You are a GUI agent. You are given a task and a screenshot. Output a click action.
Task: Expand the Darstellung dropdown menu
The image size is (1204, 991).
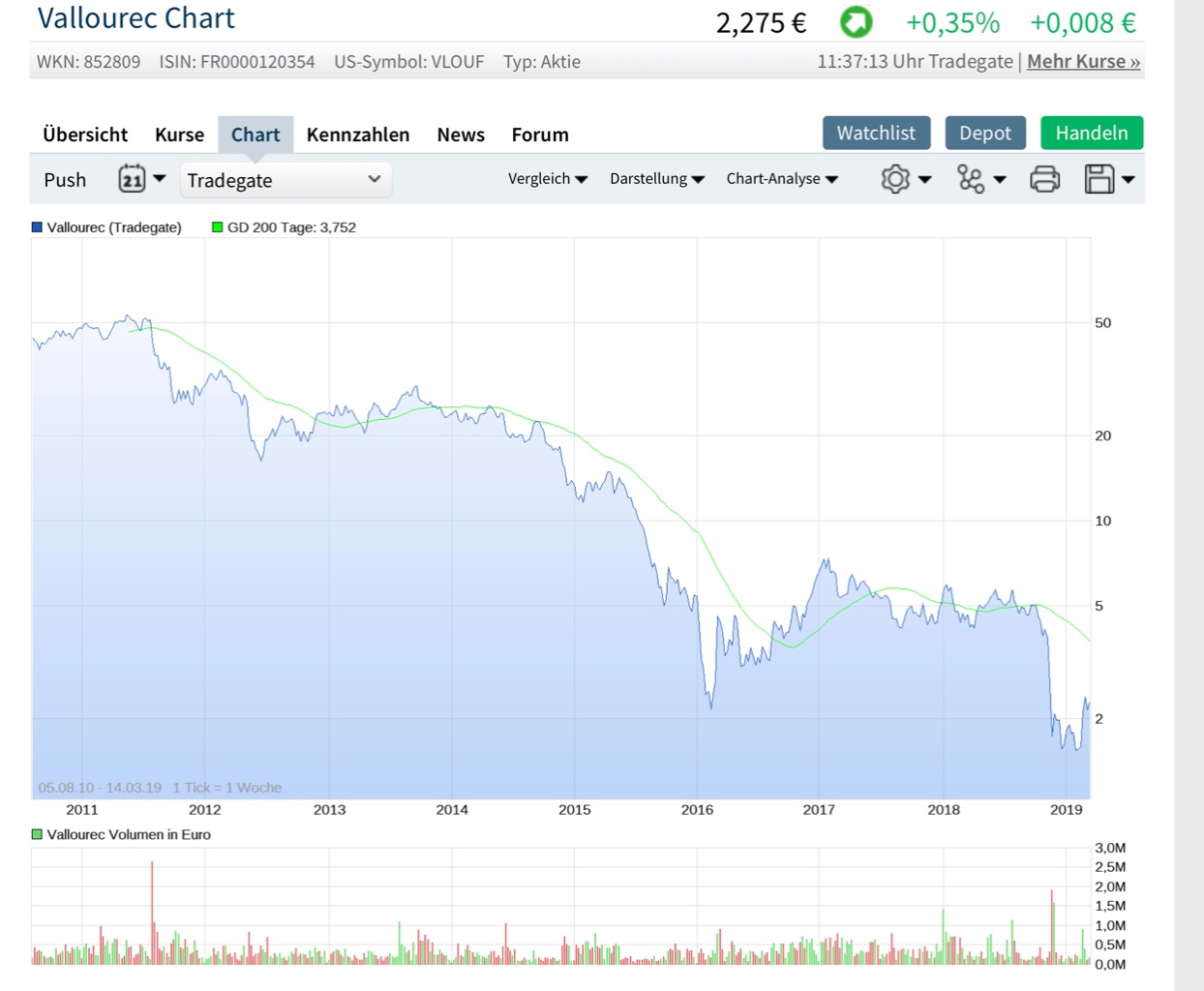click(656, 179)
